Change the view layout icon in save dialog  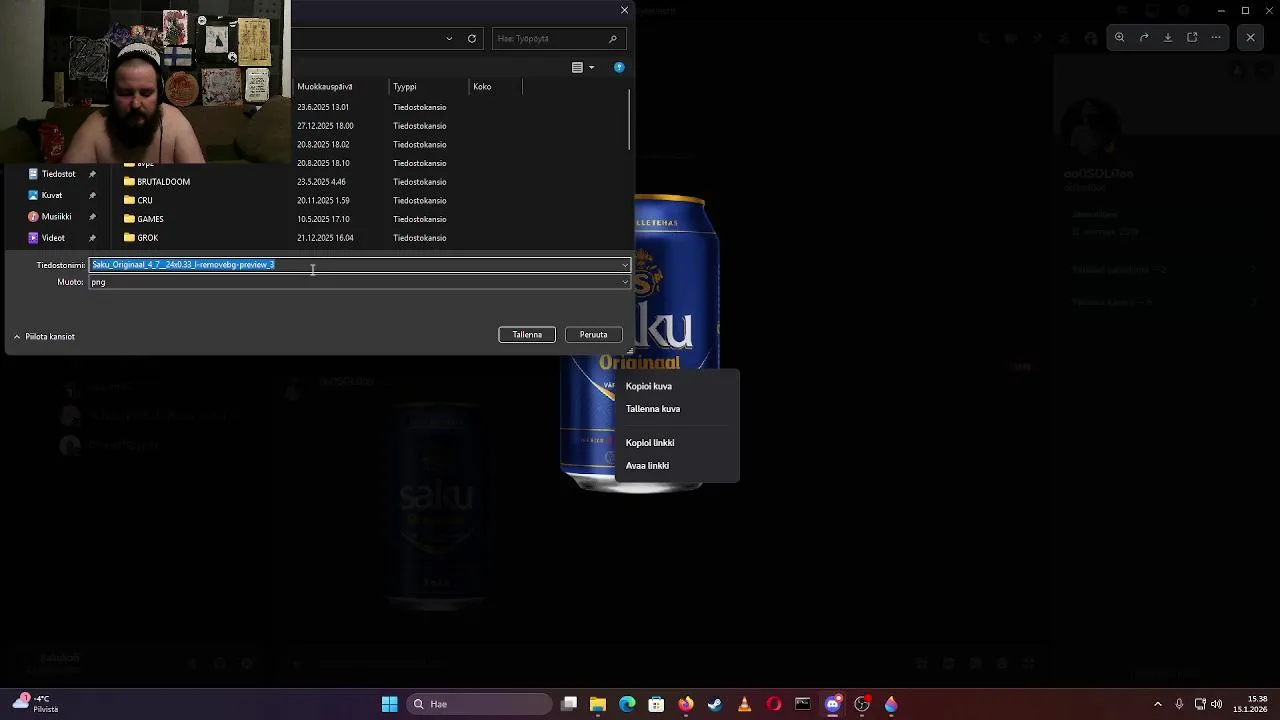(577, 67)
